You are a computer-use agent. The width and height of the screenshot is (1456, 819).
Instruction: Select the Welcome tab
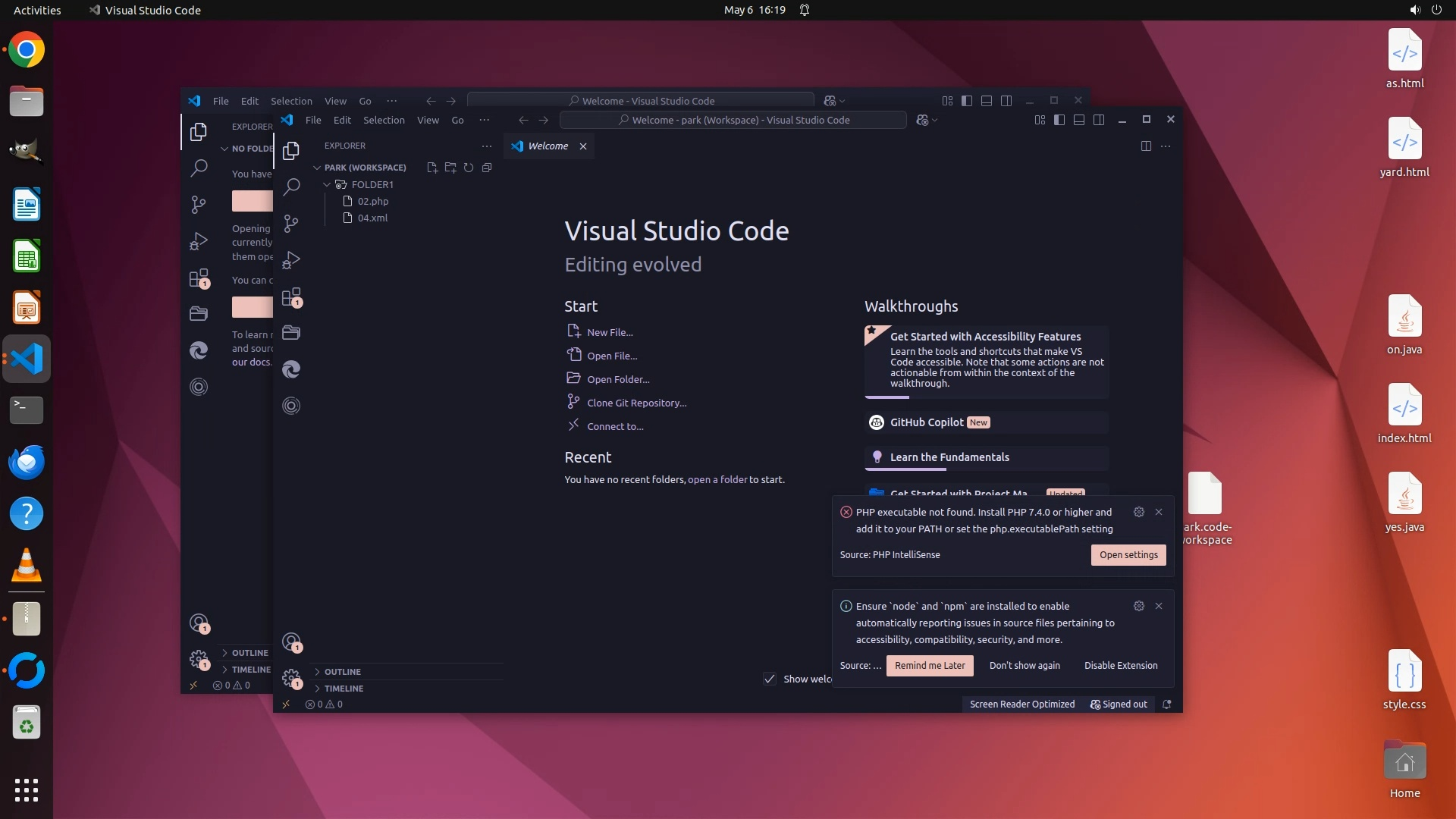tap(548, 146)
